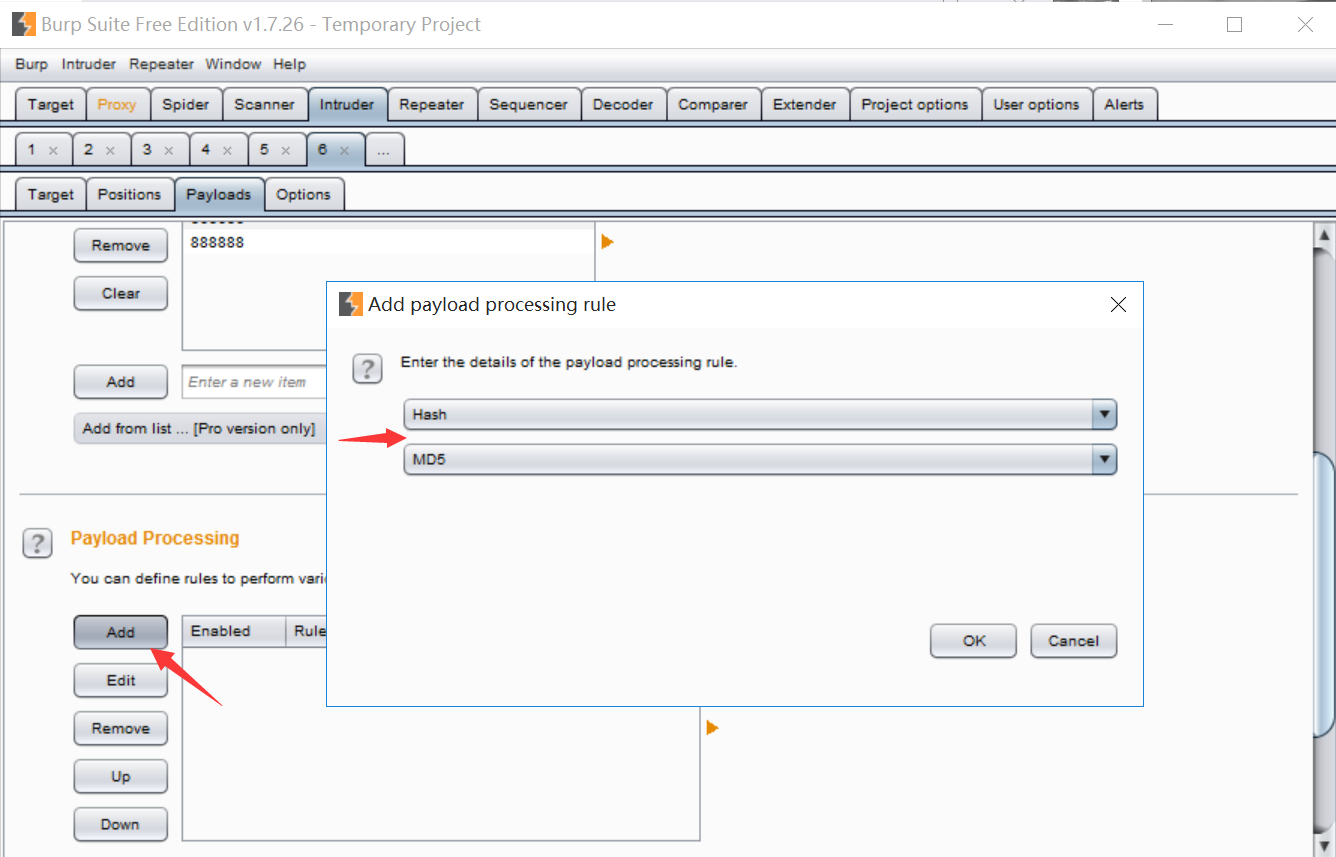Click the vertical scrollbar thumb
Screen dimensions: 1336x857
[x=1323, y=596]
